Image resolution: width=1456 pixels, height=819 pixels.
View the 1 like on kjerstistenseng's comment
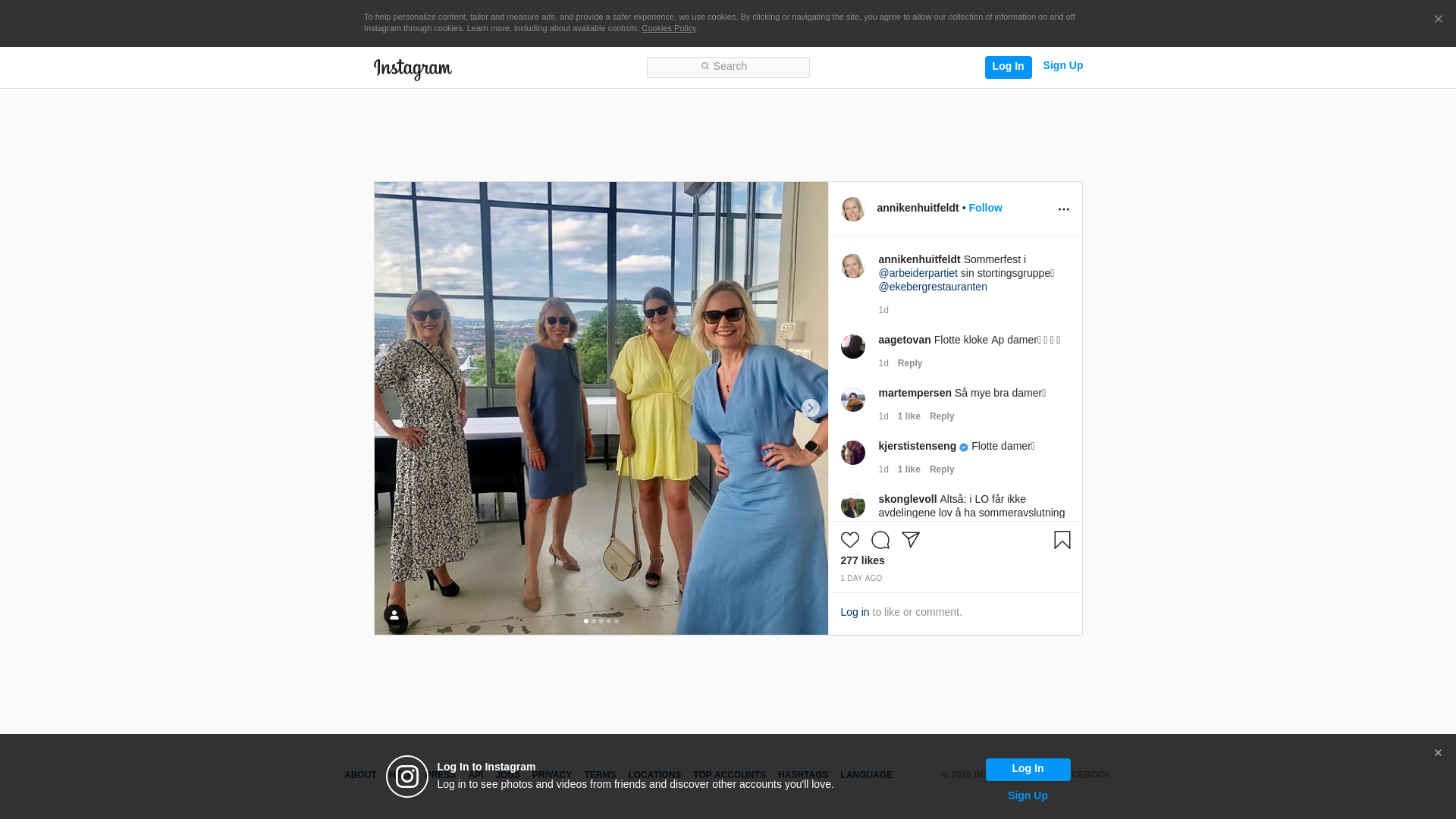908,469
